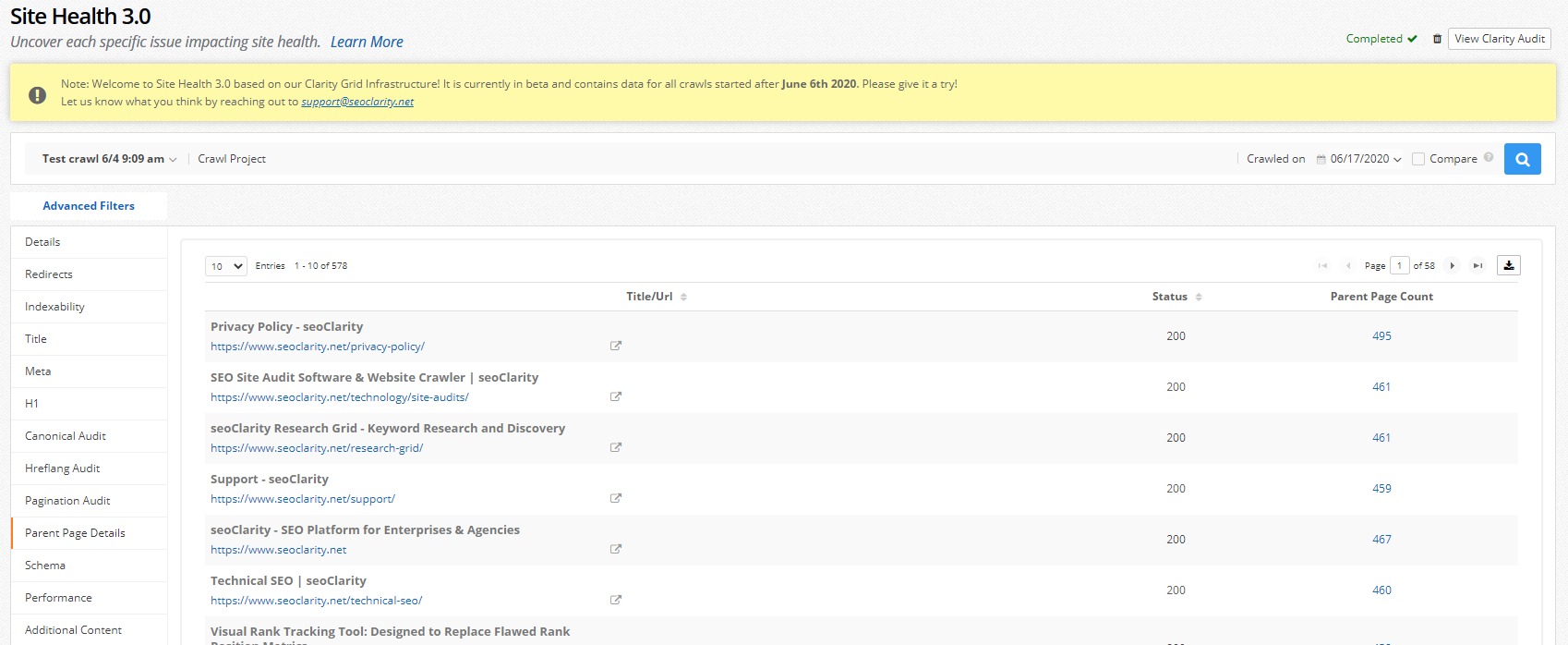Viewport: 1568px width, 645px height.
Task: Select Additional Content in the sidebar
Action: [89, 630]
